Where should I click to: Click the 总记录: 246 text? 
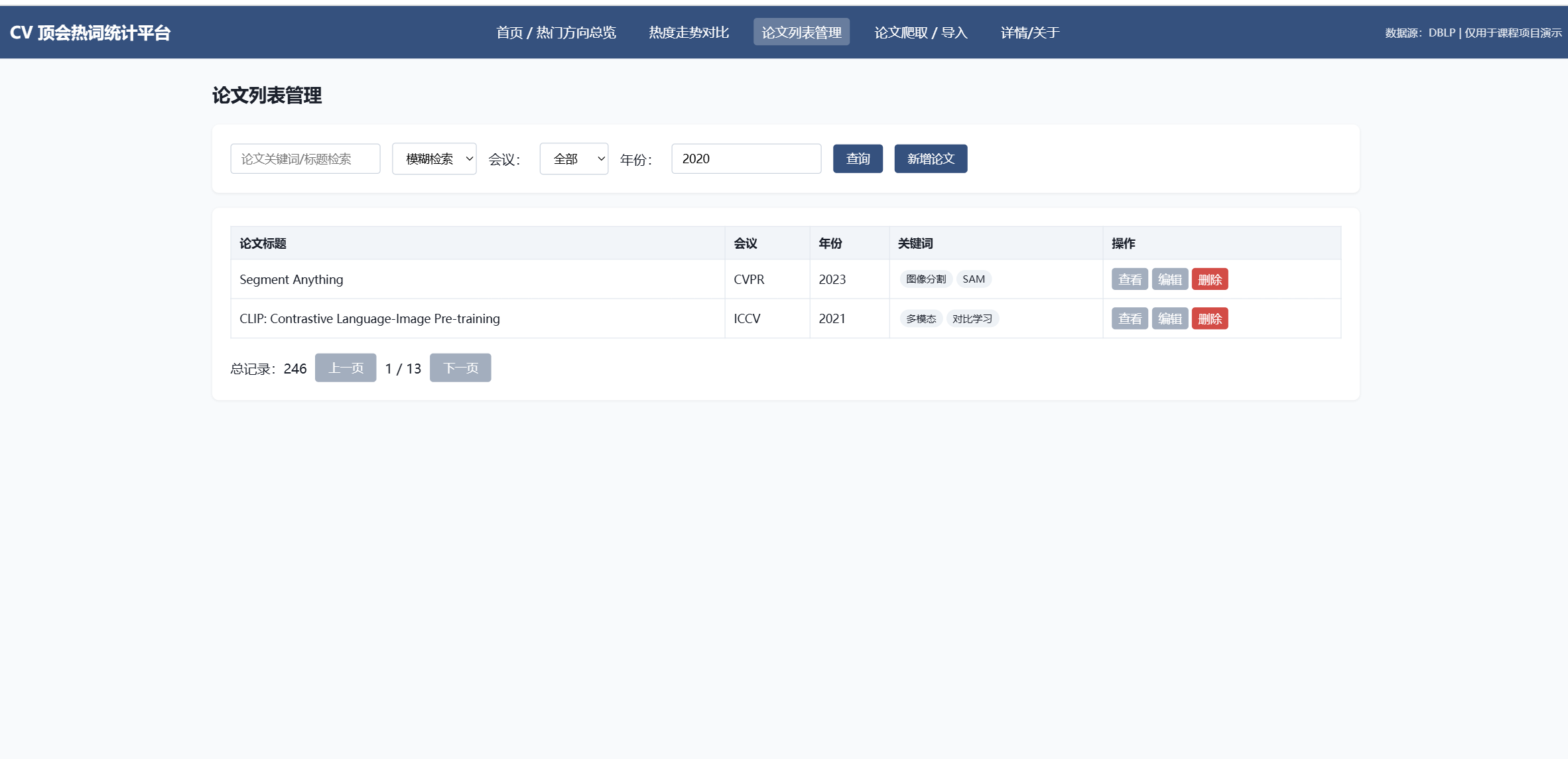point(269,368)
